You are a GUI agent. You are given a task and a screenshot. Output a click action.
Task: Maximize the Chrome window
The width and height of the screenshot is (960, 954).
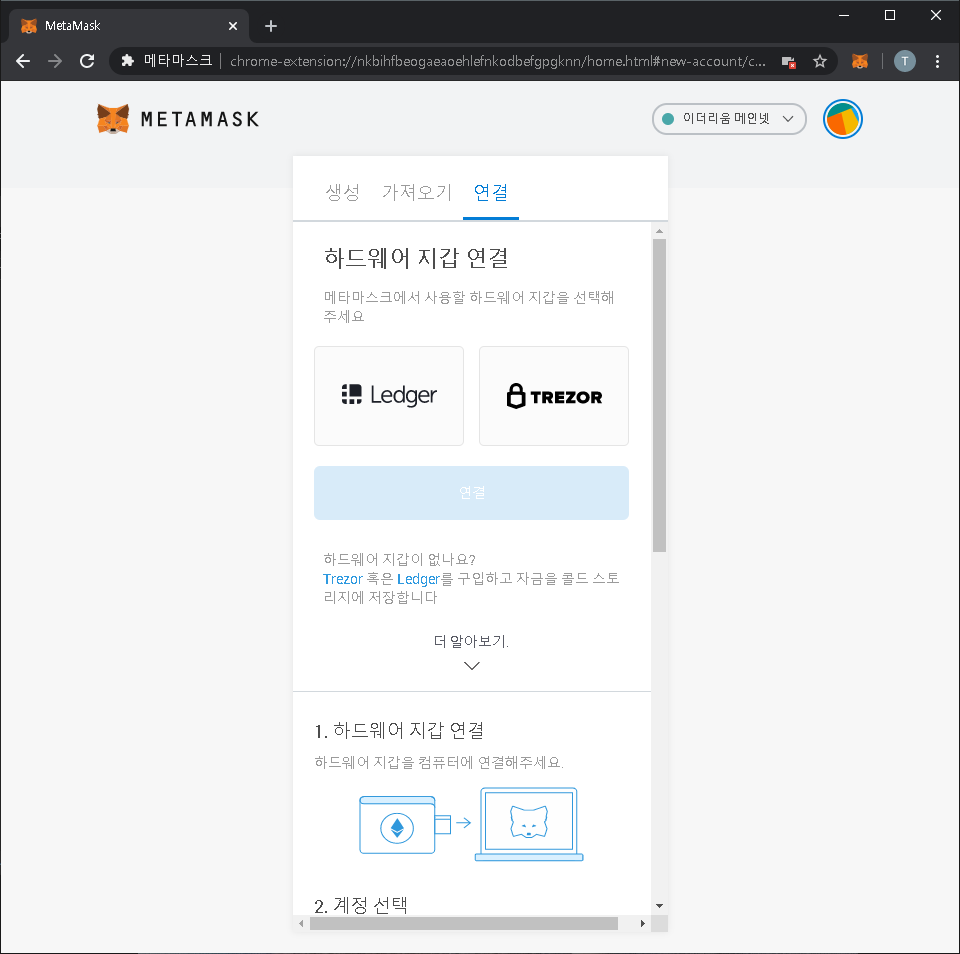click(890, 15)
